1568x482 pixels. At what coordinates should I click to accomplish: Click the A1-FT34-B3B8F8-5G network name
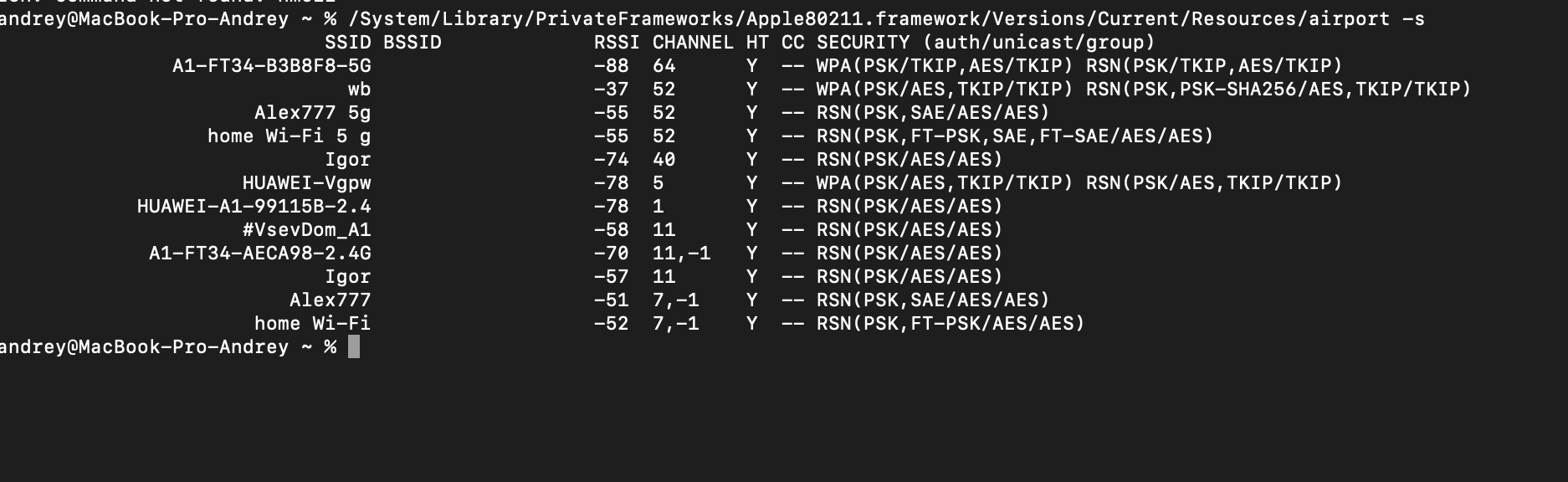[272, 66]
